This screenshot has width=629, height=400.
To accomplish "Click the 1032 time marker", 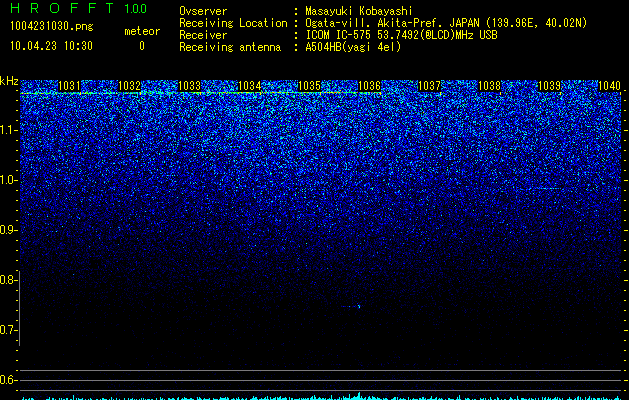I will coord(130,85).
